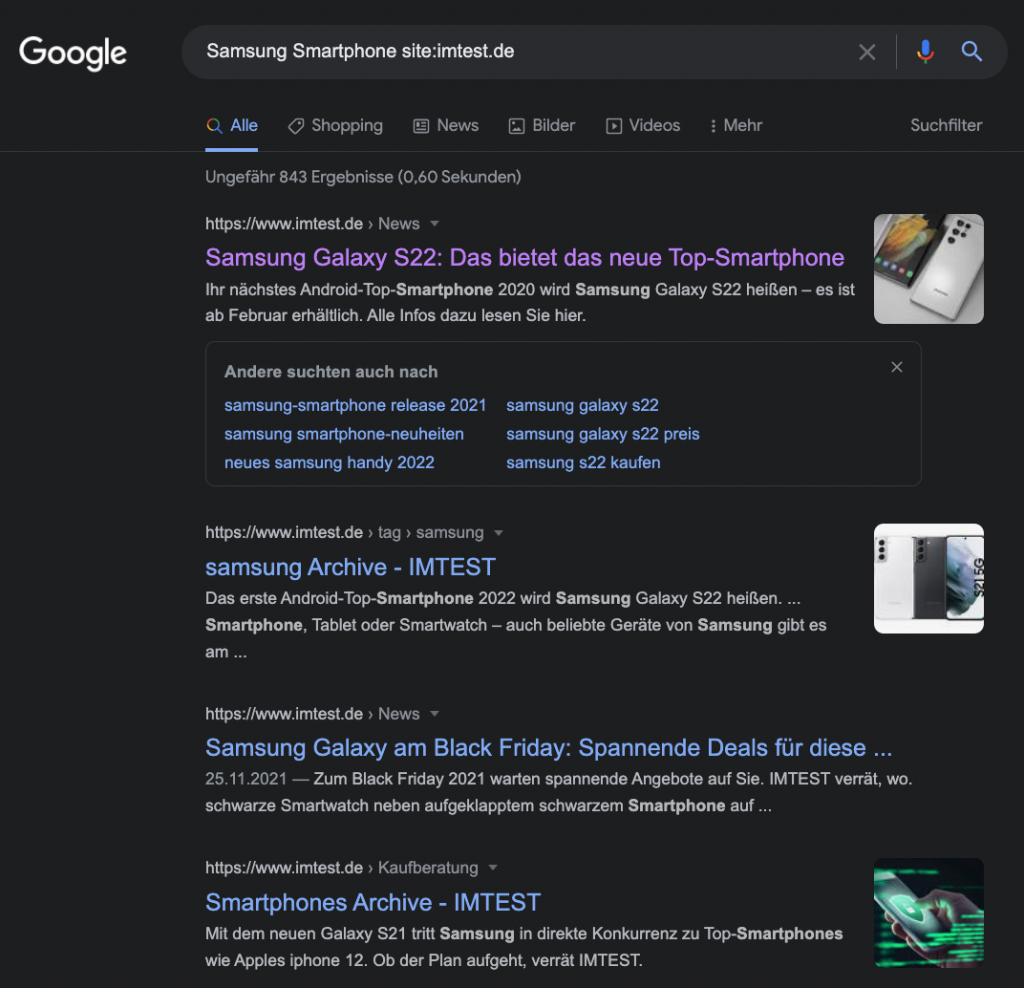Open 'Samsung Galaxy S22: Das bietet' result
The image size is (1024, 988).
click(524, 257)
